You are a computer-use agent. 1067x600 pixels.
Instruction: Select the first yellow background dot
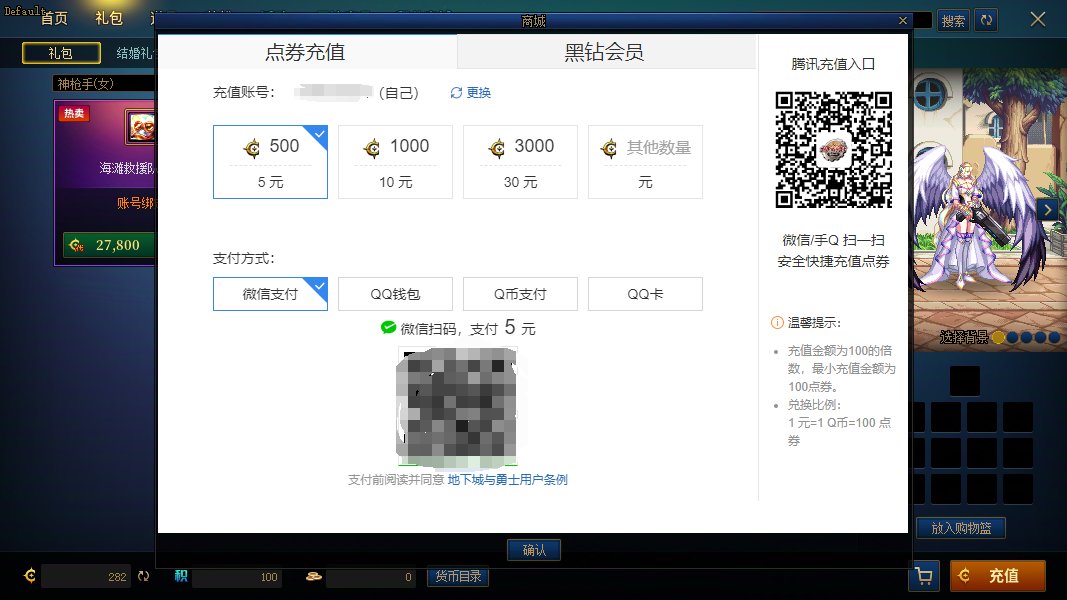coord(998,337)
